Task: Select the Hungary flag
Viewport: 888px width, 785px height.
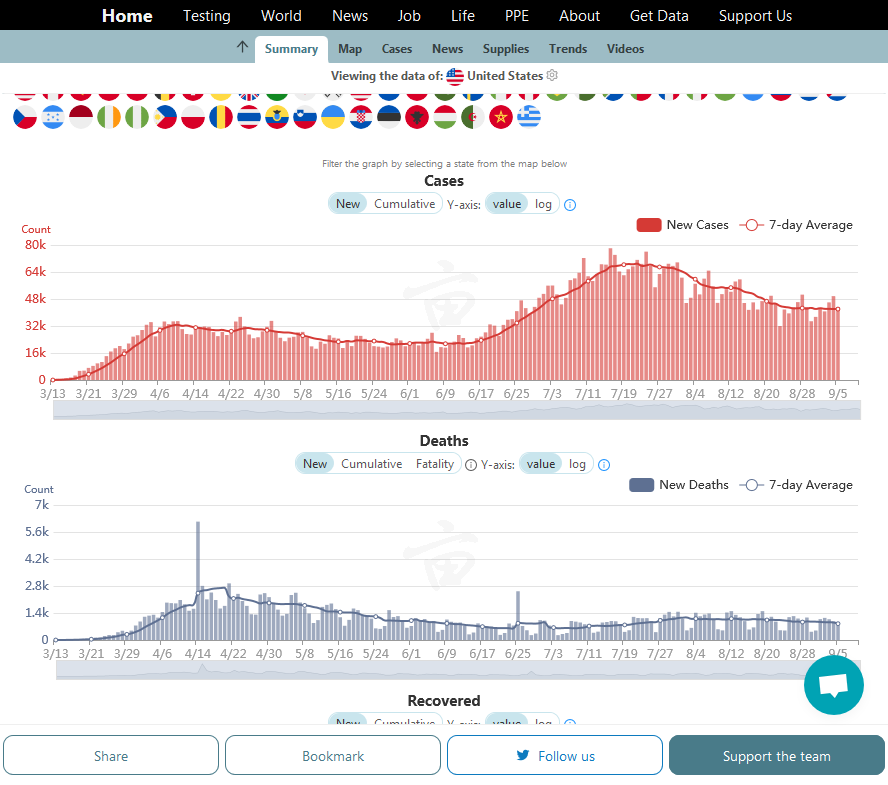Action: coord(445,117)
